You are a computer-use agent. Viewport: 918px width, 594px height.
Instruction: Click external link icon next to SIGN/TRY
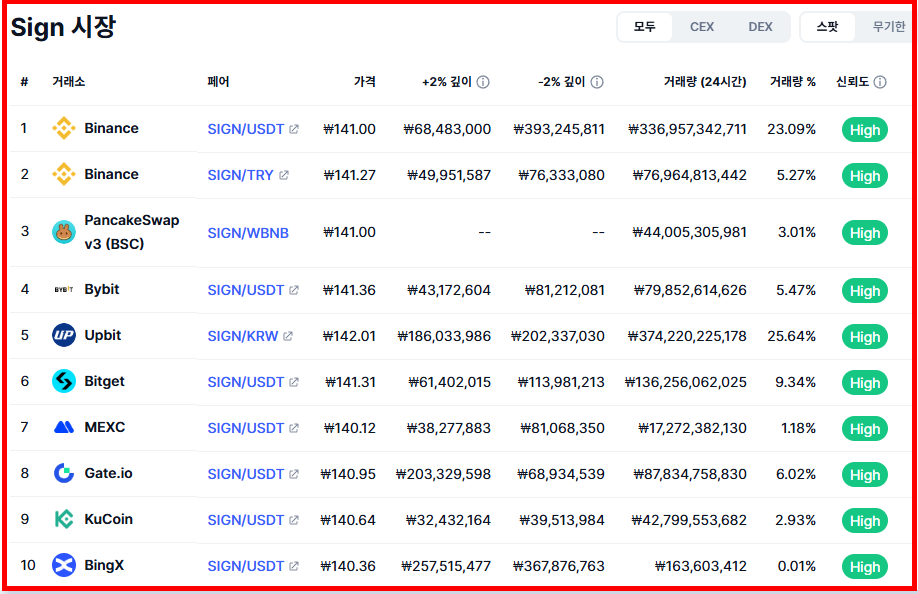[284, 175]
